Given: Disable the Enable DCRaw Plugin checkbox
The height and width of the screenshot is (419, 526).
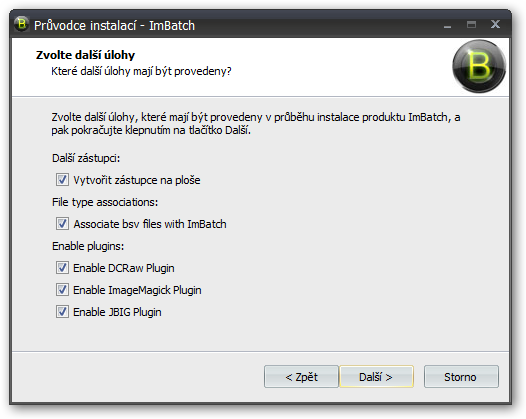Looking at the screenshot, I should (x=62, y=268).
